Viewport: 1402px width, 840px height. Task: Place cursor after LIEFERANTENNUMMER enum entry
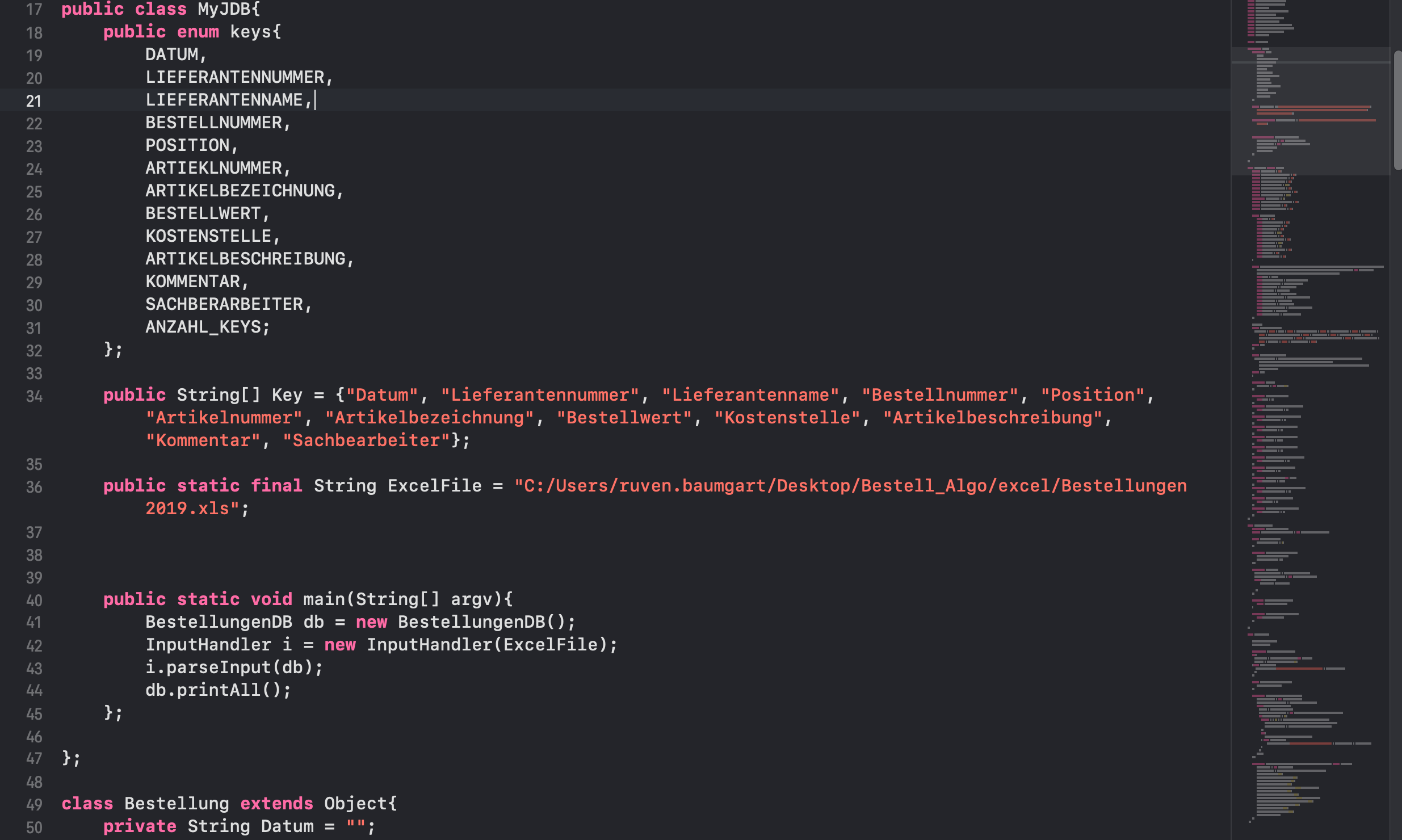click(x=335, y=77)
